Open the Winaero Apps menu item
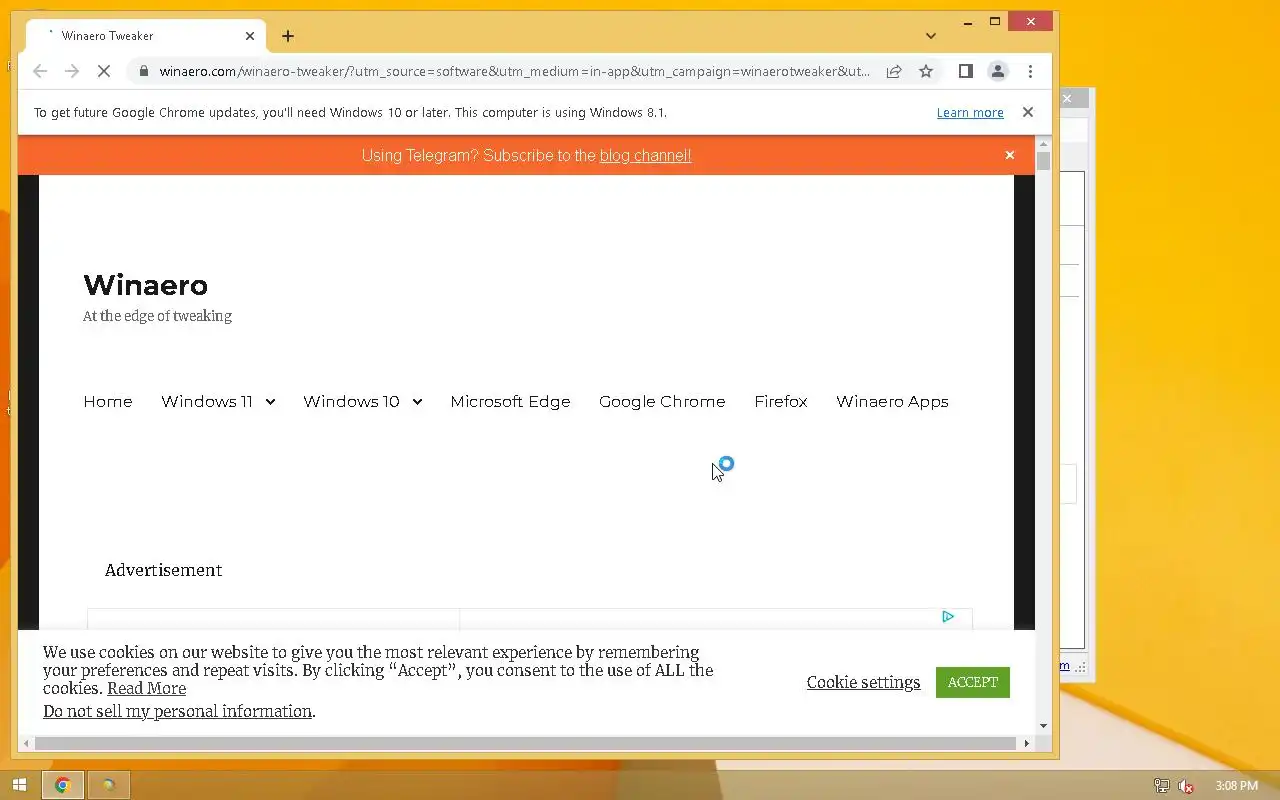 tap(892, 401)
